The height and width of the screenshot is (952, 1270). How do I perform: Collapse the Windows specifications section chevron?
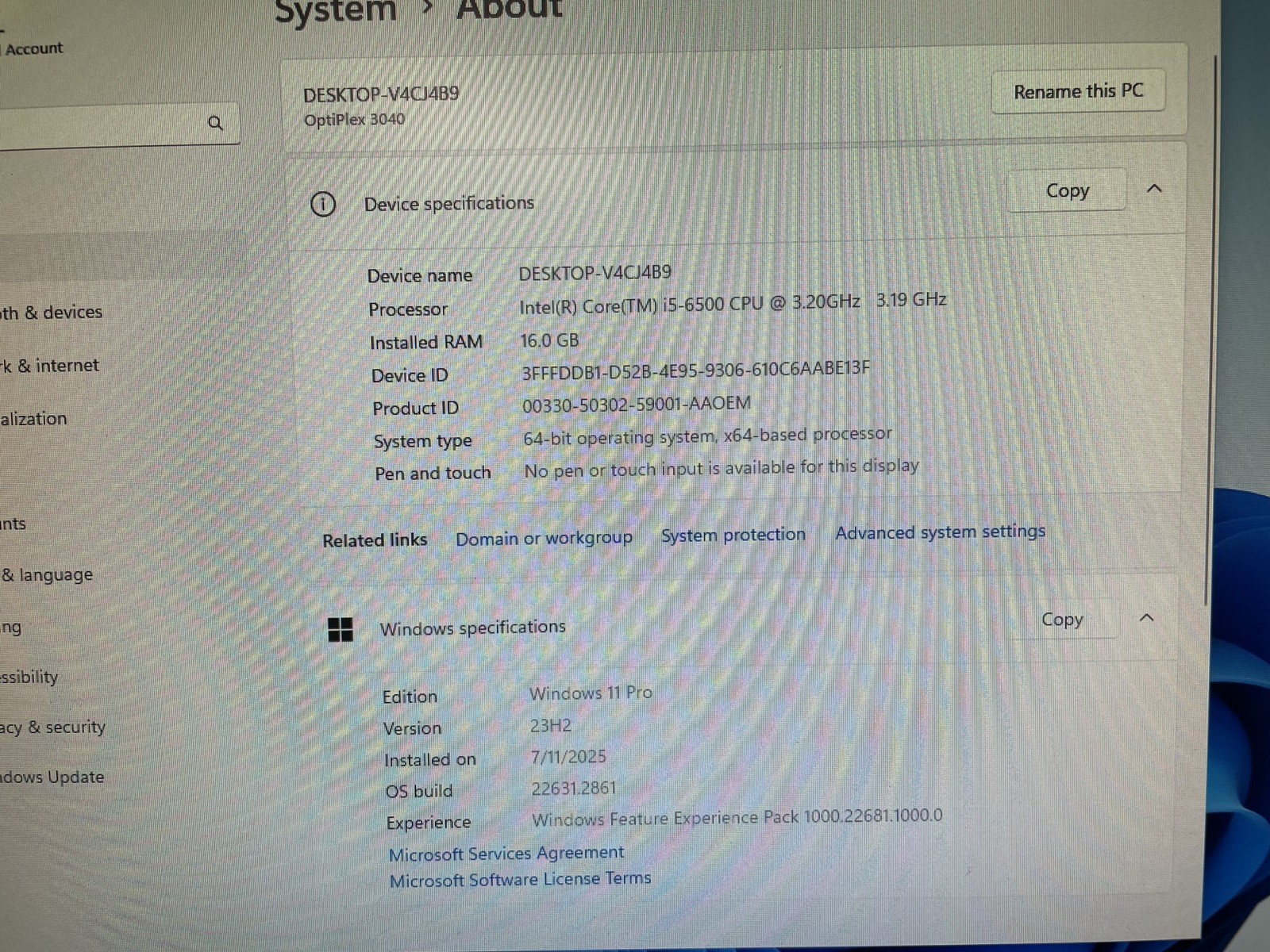point(1147,618)
